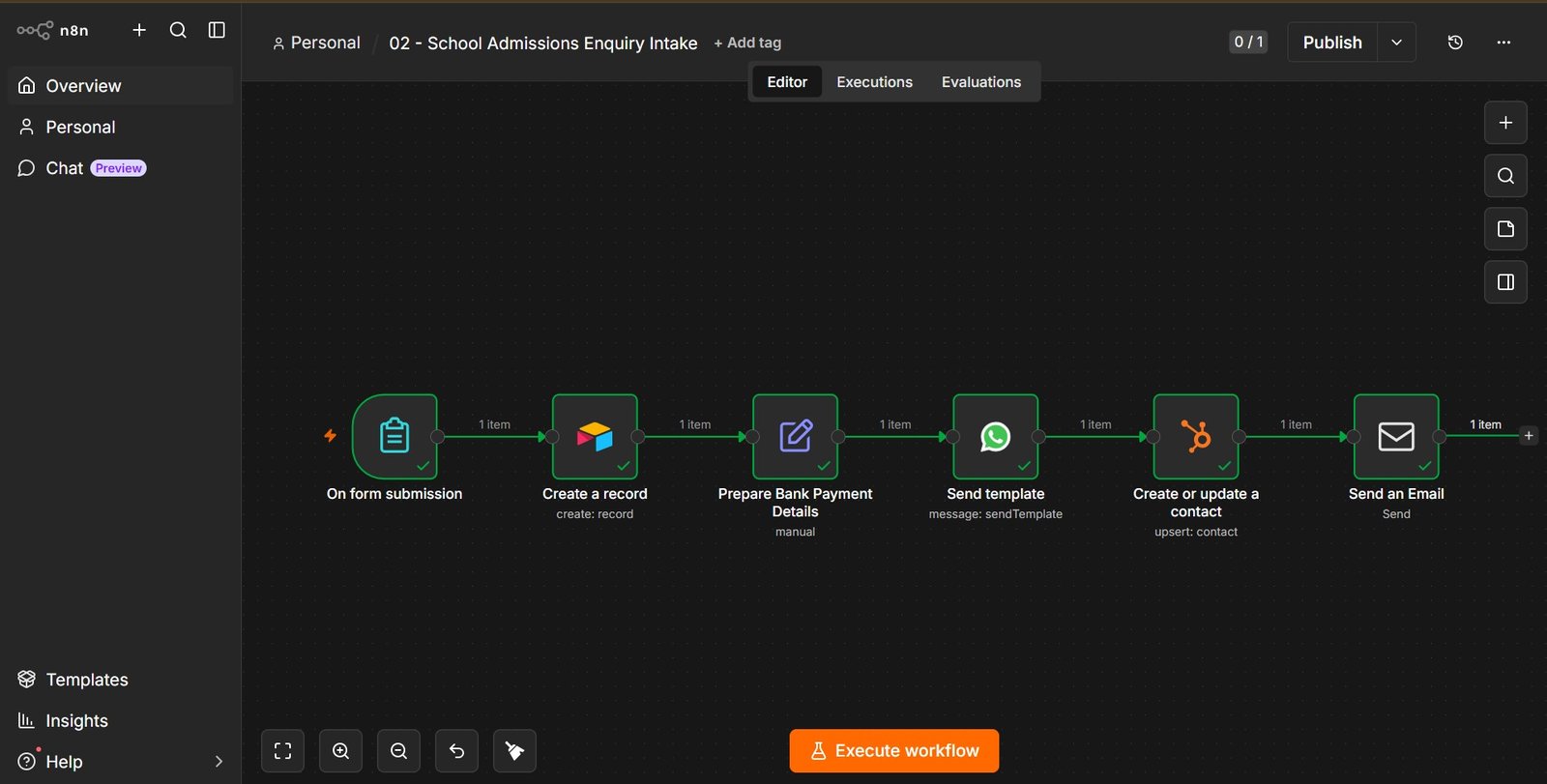This screenshot has height=784, width=1547.
Task: Add a node with the canvas plus button
Action: (1505, 123)
